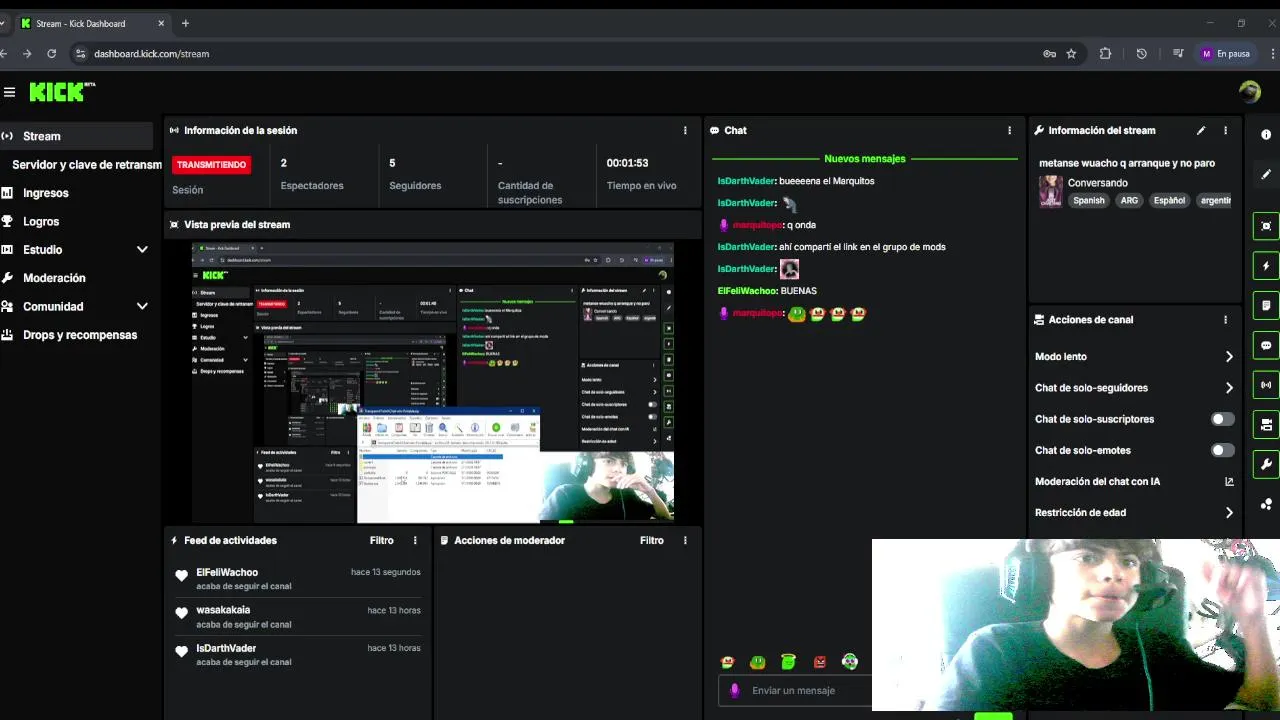Open Acciones de moderador three-dot menu
The width and height of the screenshot is (1280, 720).
685,540
